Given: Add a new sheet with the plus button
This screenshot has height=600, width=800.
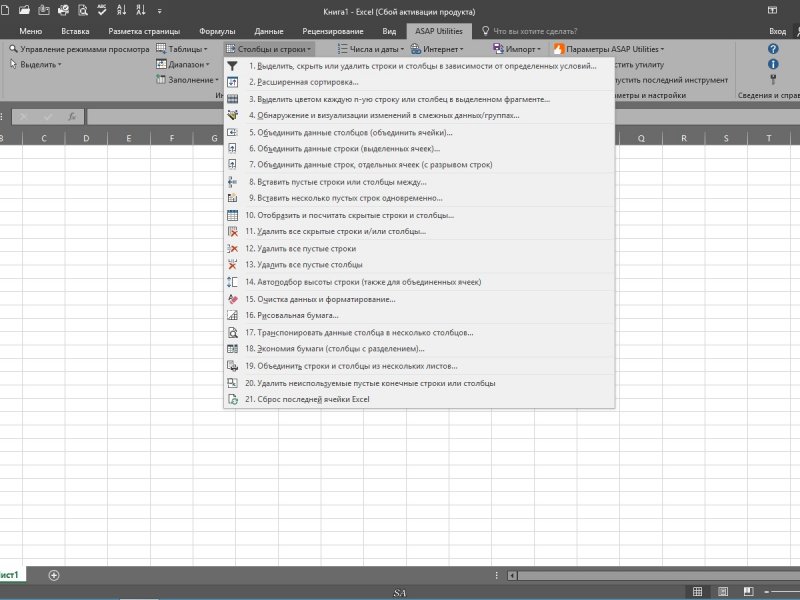Looking at the screenshot, I should click(x=54, y=576).
